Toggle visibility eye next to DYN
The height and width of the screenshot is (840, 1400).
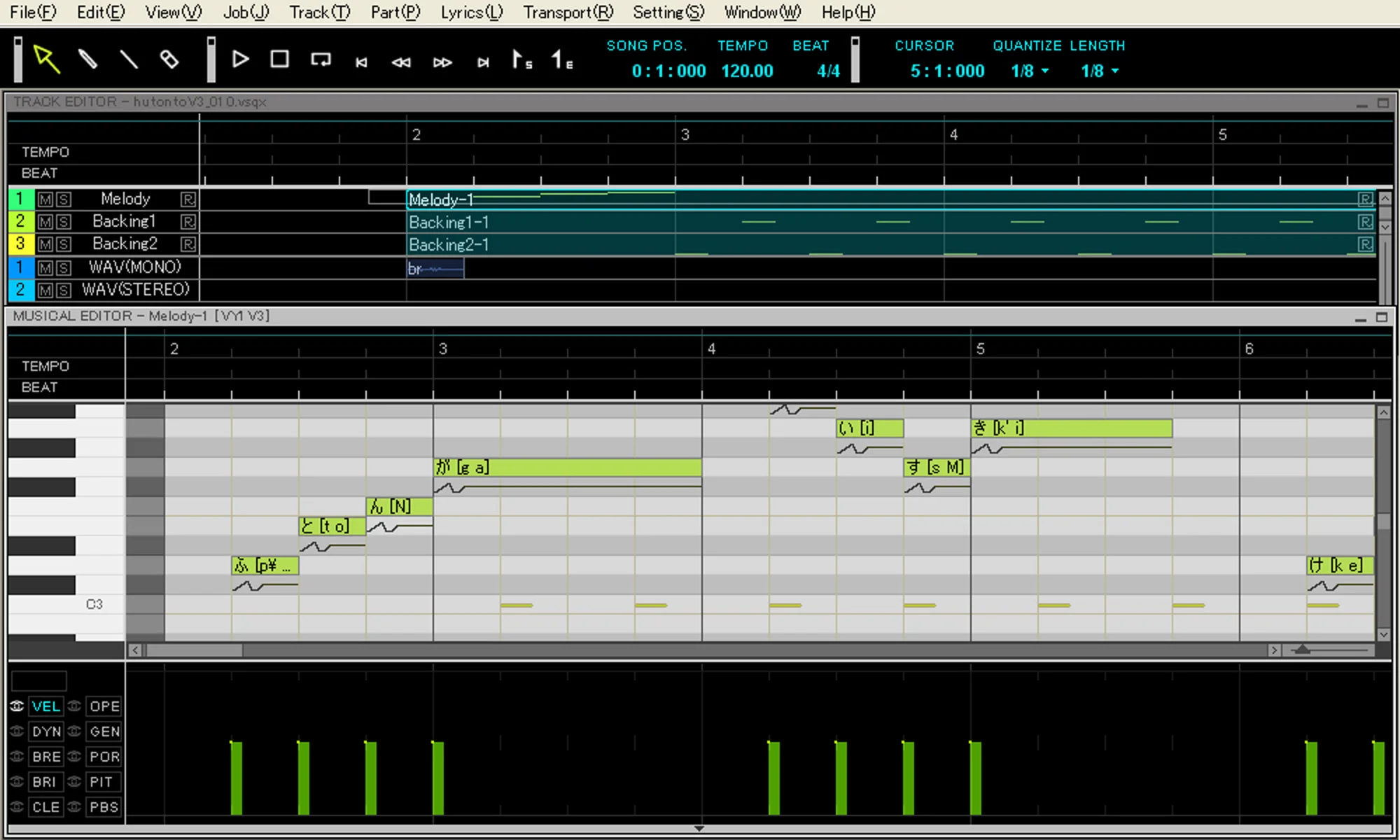point(16,731)
